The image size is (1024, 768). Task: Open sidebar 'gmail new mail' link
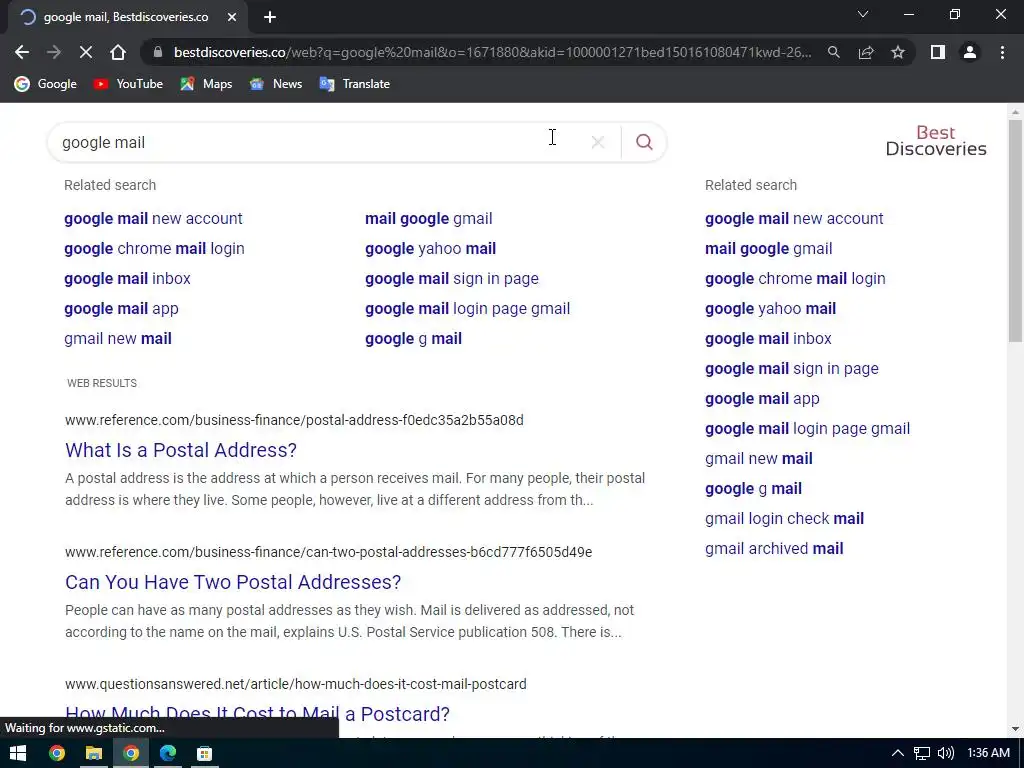(759, 458)
